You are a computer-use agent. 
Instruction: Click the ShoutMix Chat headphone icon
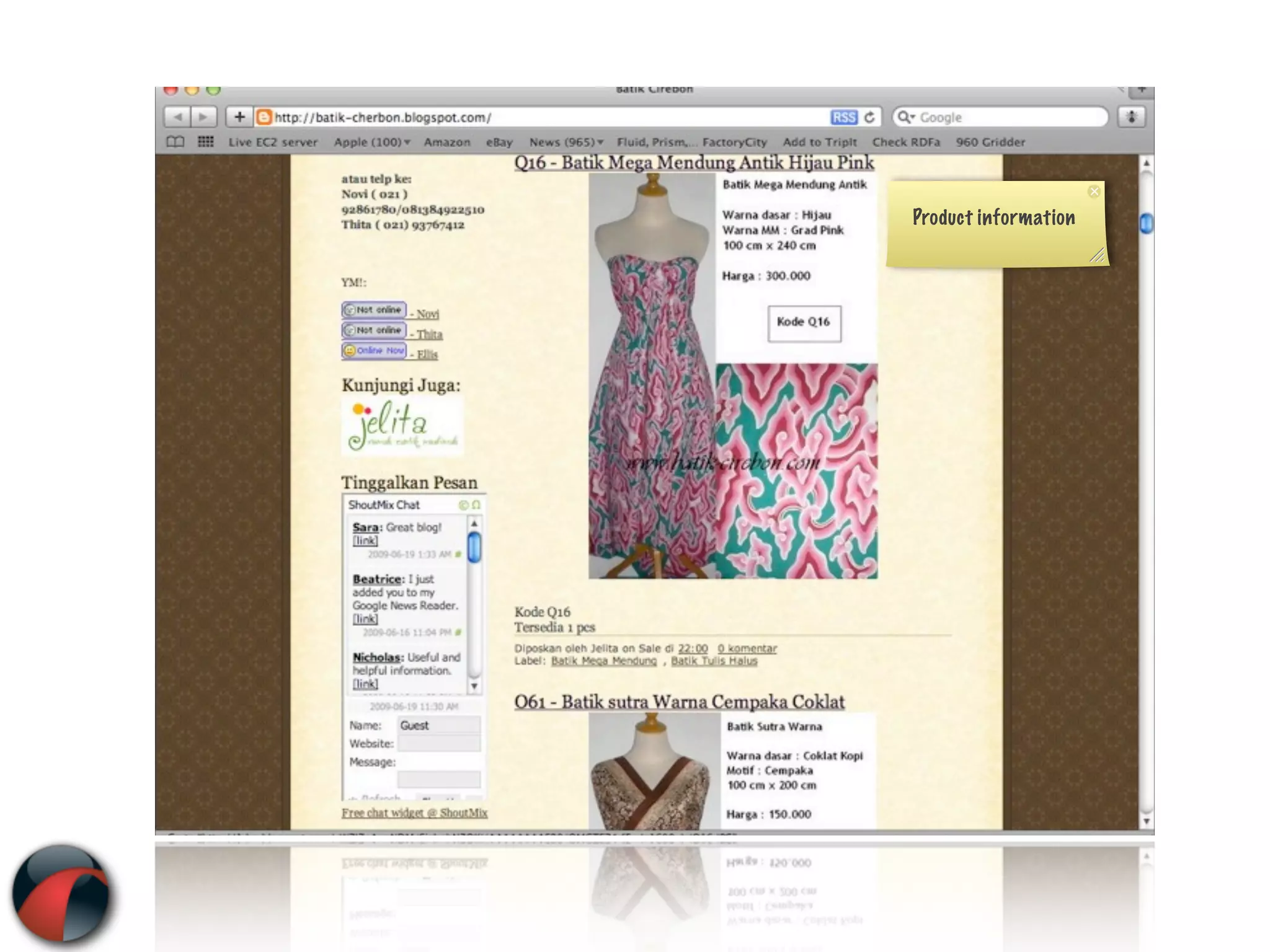[476, 505]
